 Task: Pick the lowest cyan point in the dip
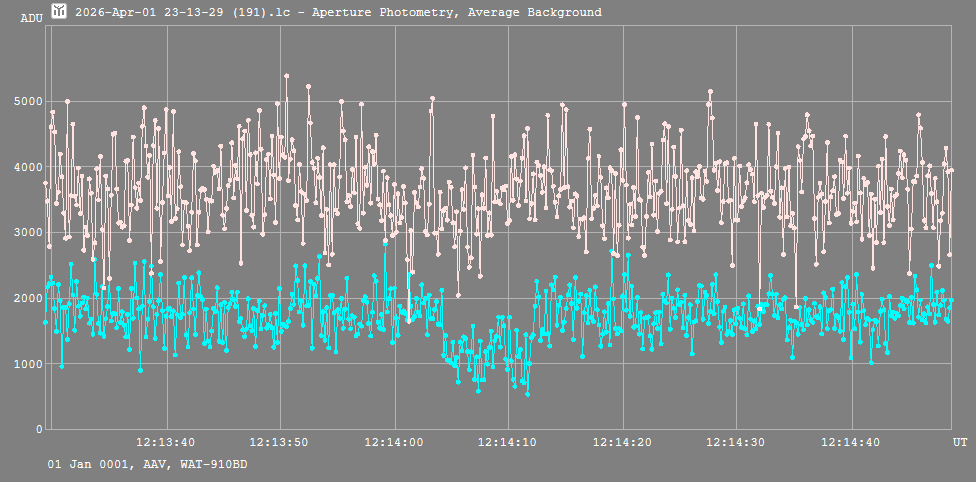click(x=527, y=394)
